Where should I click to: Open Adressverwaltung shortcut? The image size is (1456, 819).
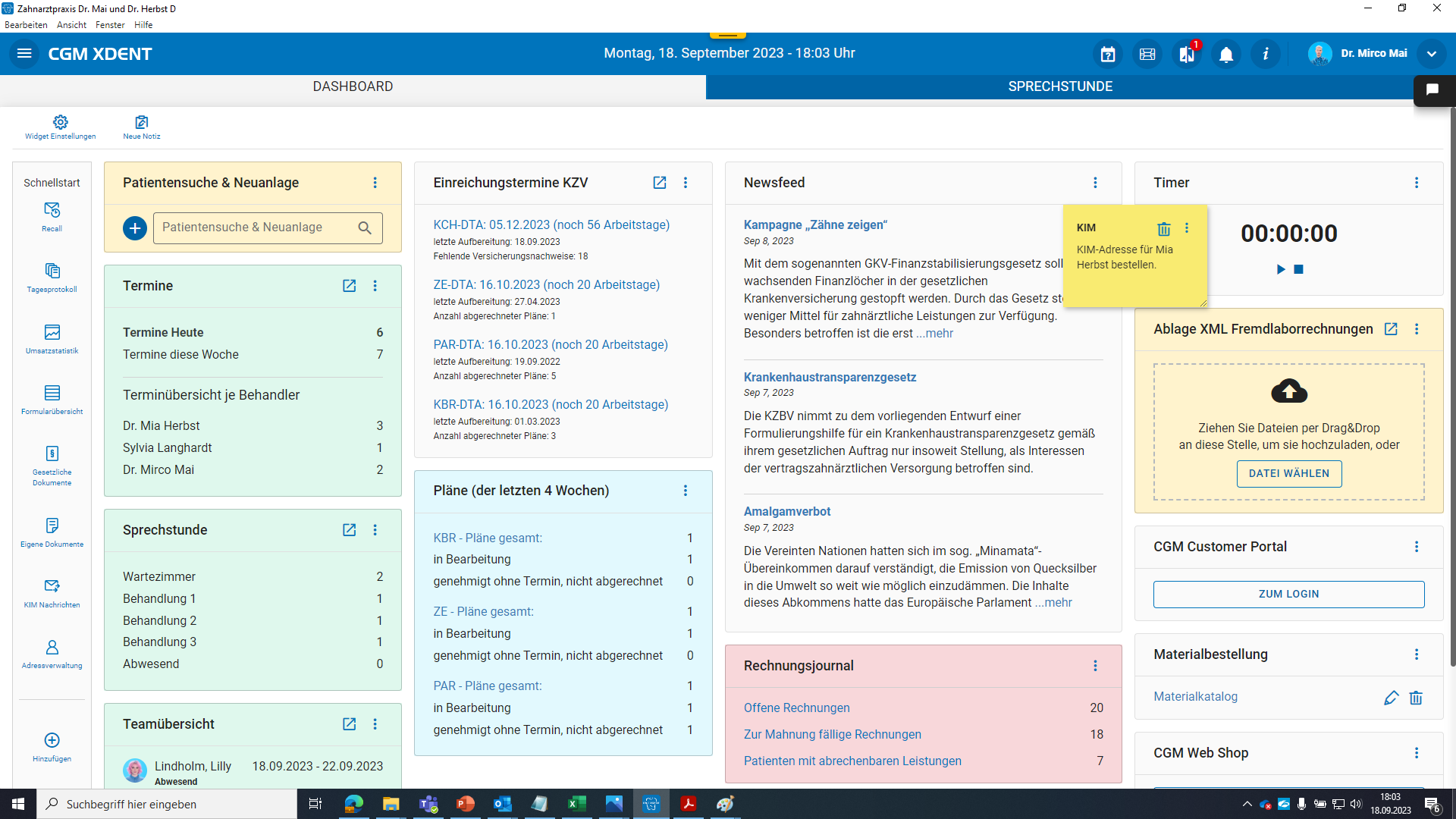point(52,654)
